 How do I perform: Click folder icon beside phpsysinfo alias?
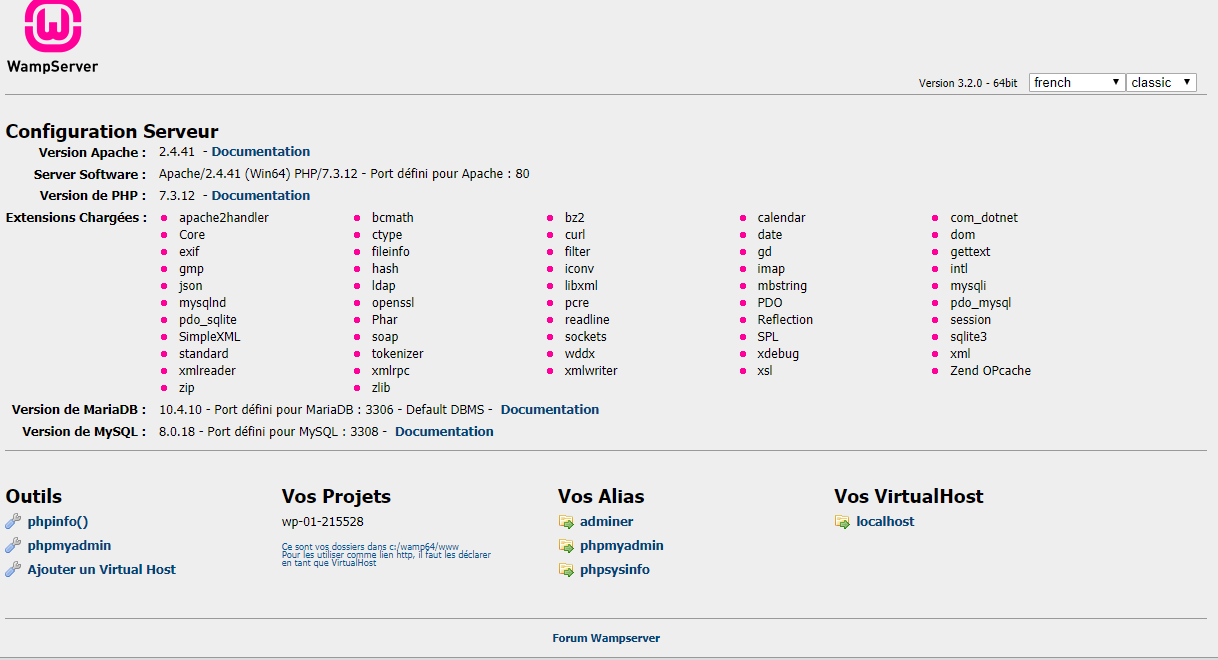coord(566,570)
